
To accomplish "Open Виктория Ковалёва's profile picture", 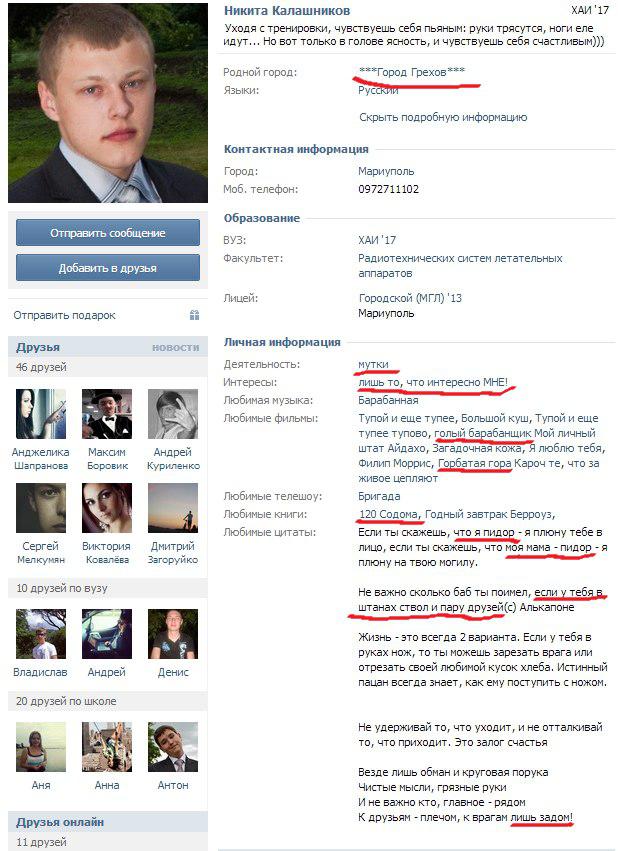I will tap(107, 508).
